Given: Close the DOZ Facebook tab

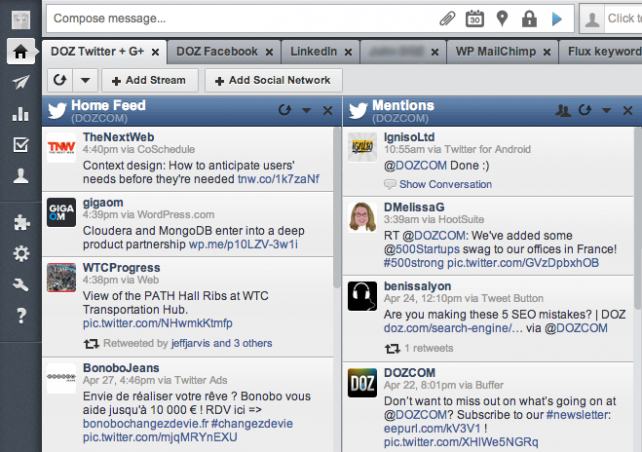Looking at the screenshot, I should pos(269,52).
